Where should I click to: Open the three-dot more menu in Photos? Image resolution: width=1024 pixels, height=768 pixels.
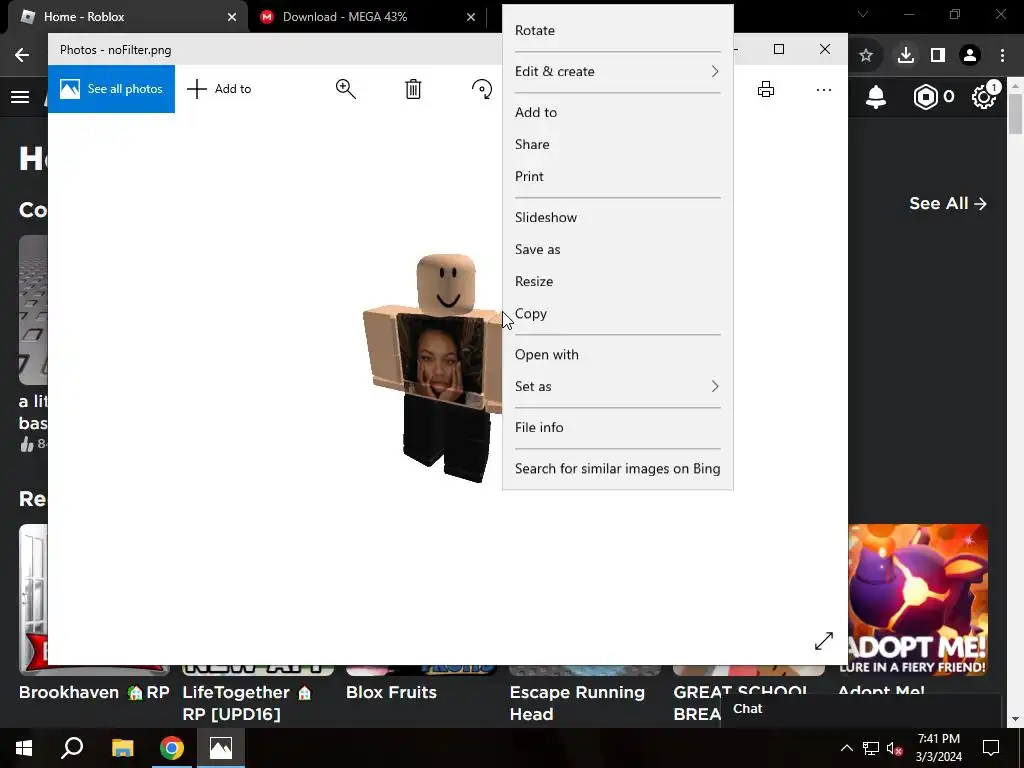pyautogui.click(x=824, y=89)
